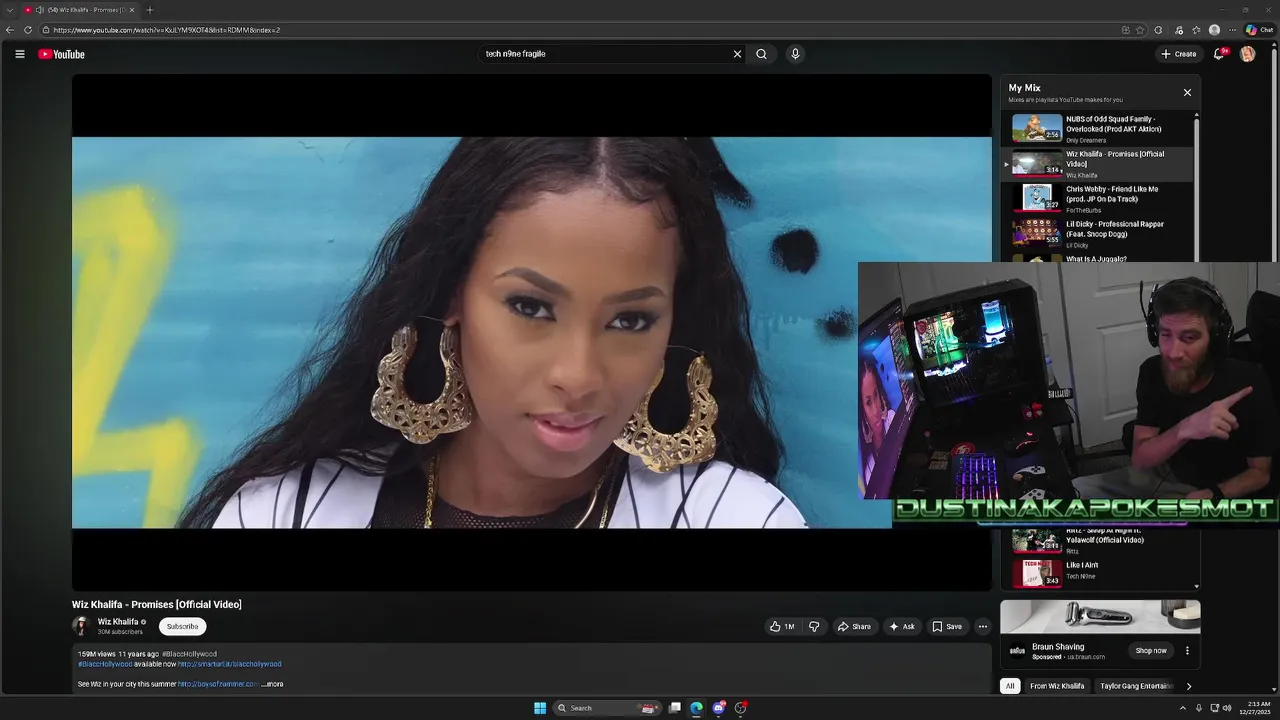Clear the search box with the X icon
This screenshot has height=720, width=1280.
point(737,54)
